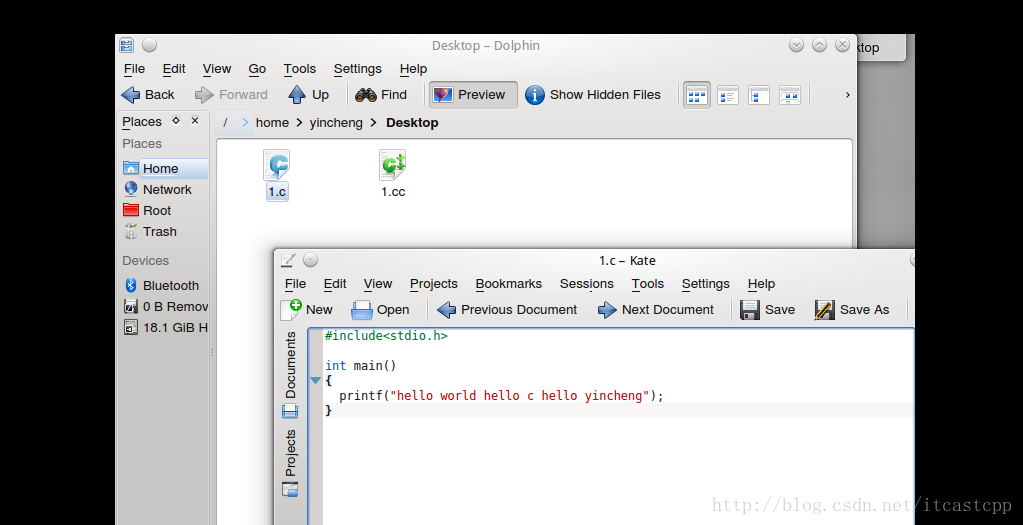Viewport: 1023px width, 525px height.
Task: Select Network in Places panel
Action: coord(164,189)
